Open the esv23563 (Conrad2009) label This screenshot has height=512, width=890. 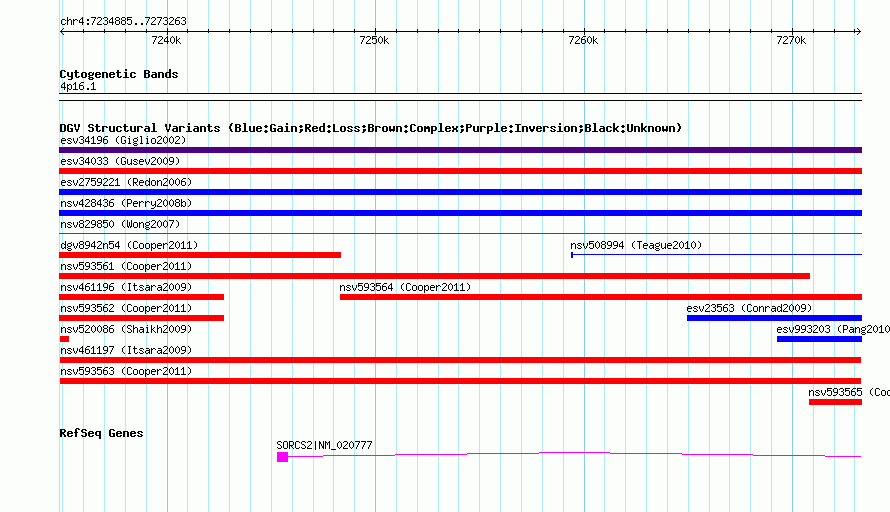tap(749, 308)
